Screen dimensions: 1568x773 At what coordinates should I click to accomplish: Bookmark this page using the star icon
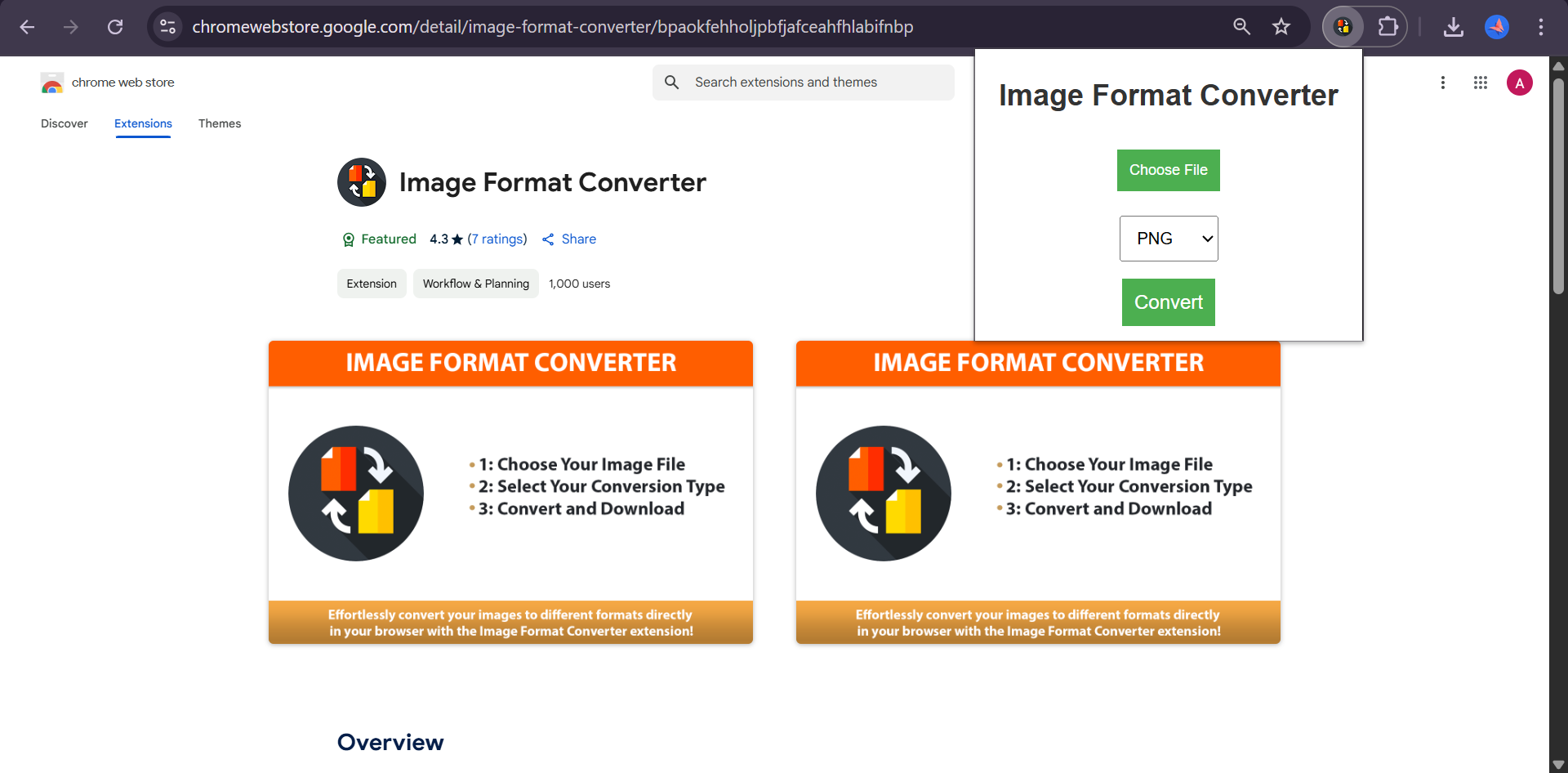coord(1281,26)
